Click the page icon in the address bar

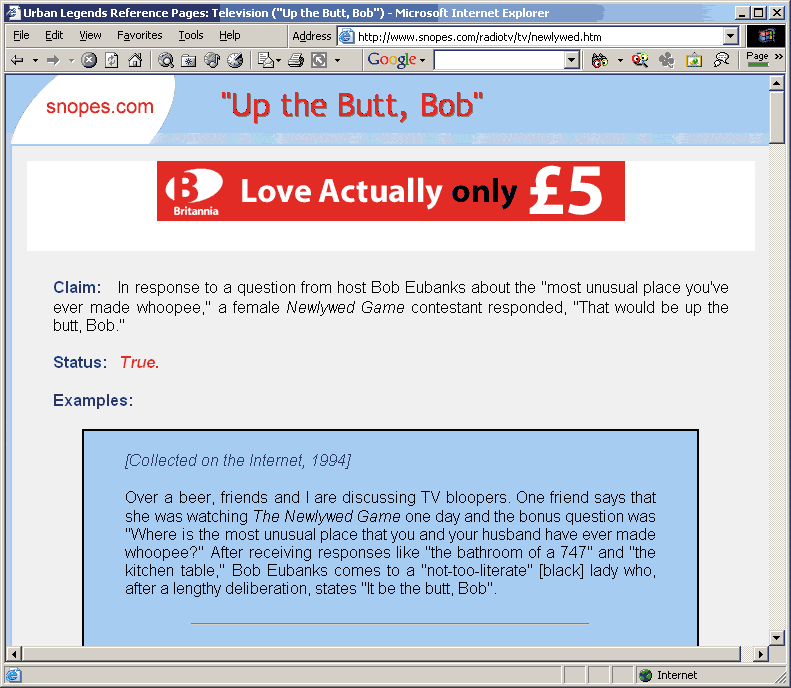[x=346, y=36]
